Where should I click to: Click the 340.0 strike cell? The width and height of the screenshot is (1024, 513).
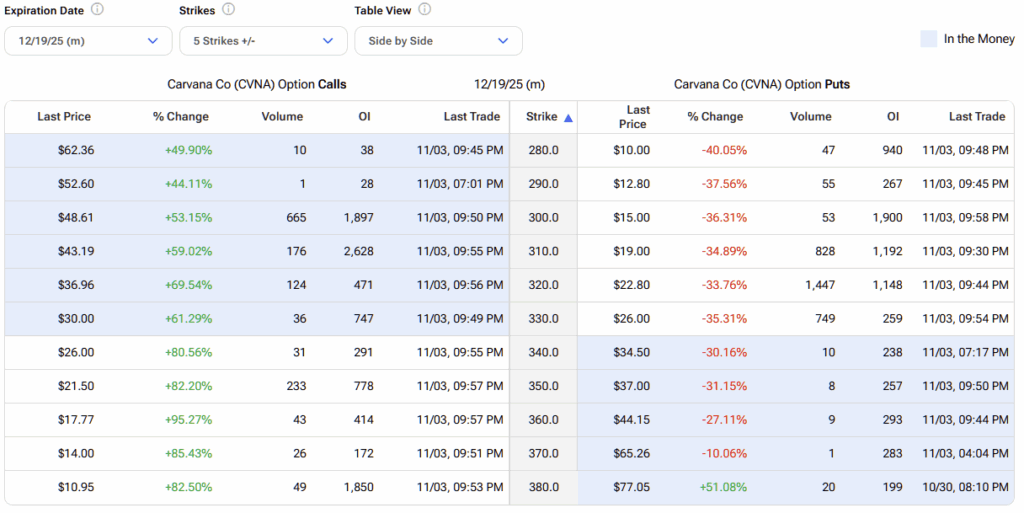click(543, 353)
